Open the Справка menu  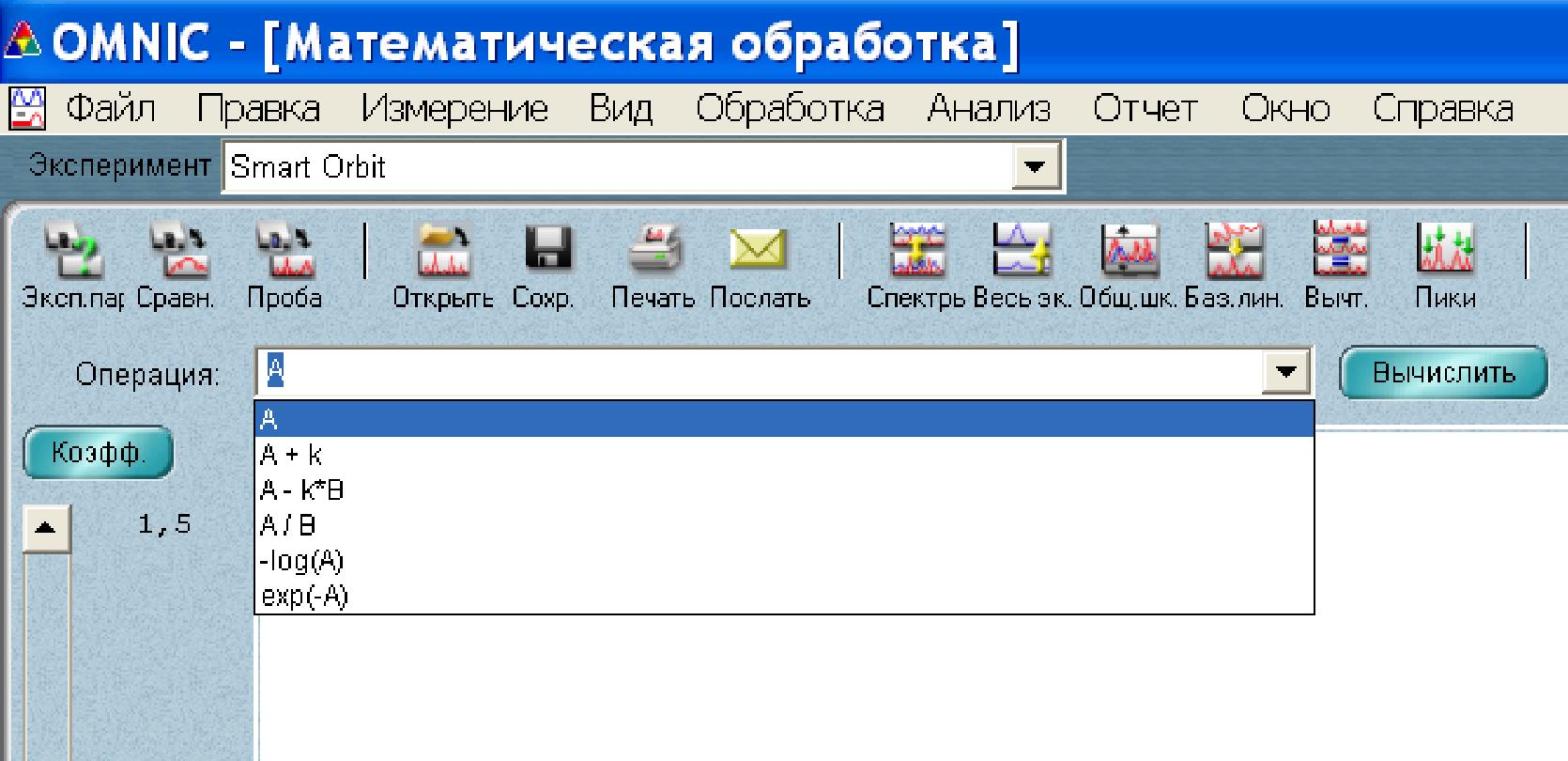tap(1442, 109)
